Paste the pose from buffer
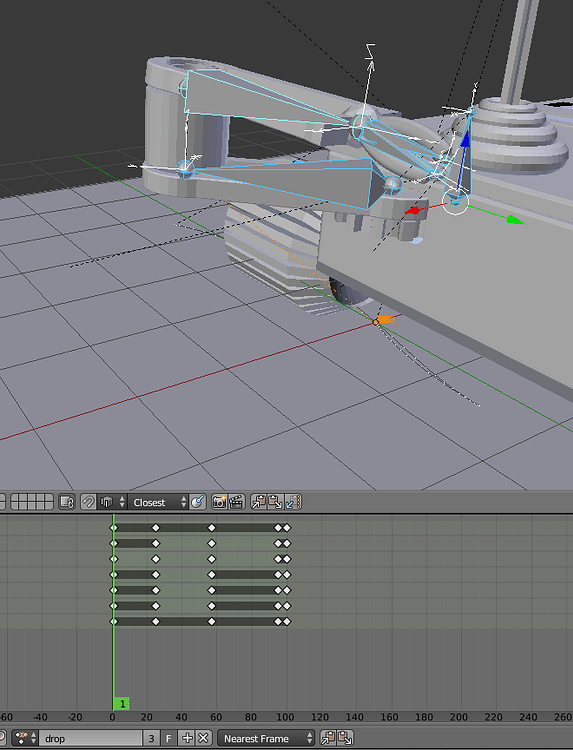The image size is (573, 750). pos(275,502)
